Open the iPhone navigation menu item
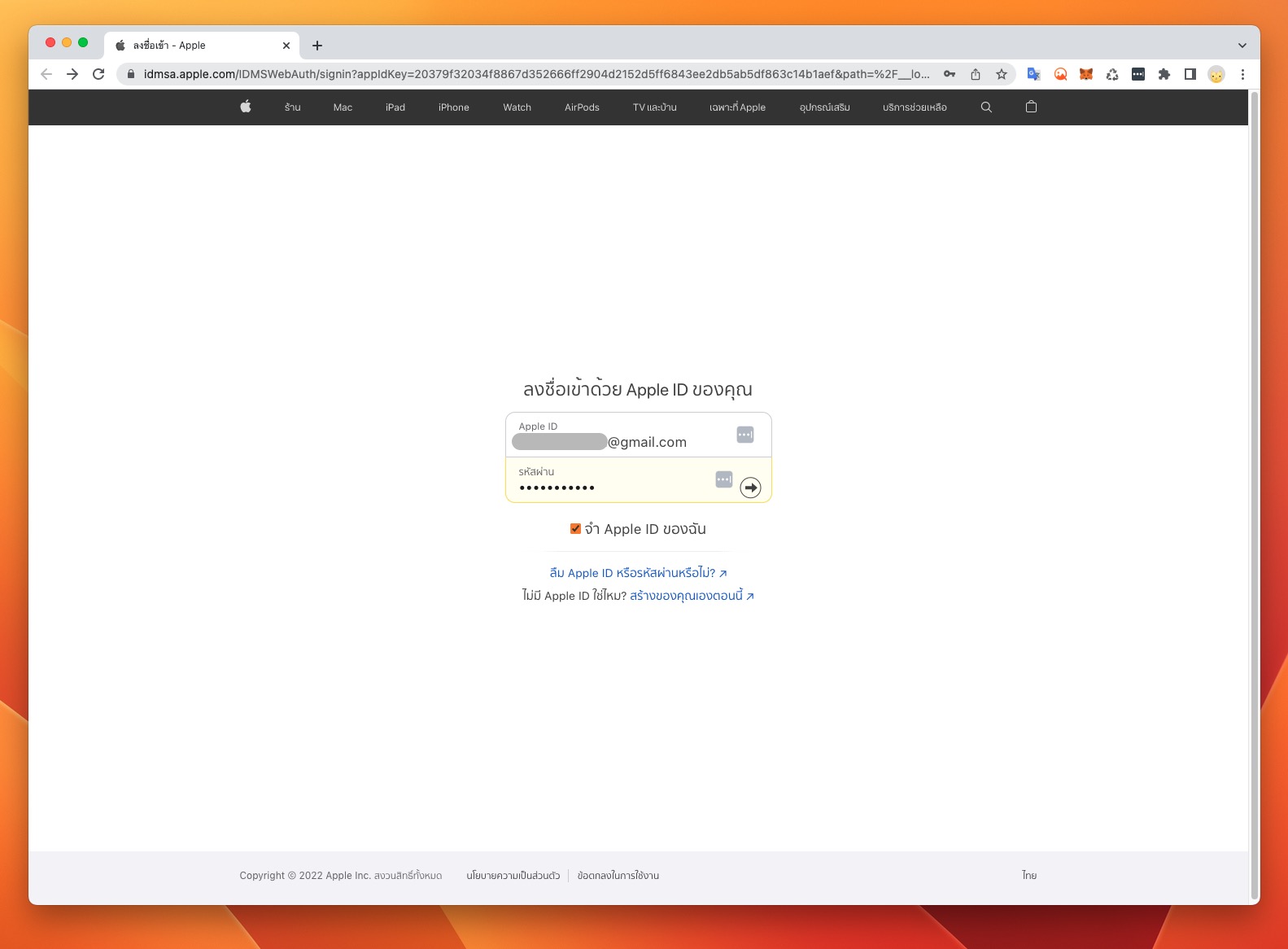This screenshot has height=949, width=1288. coord(453,107)
